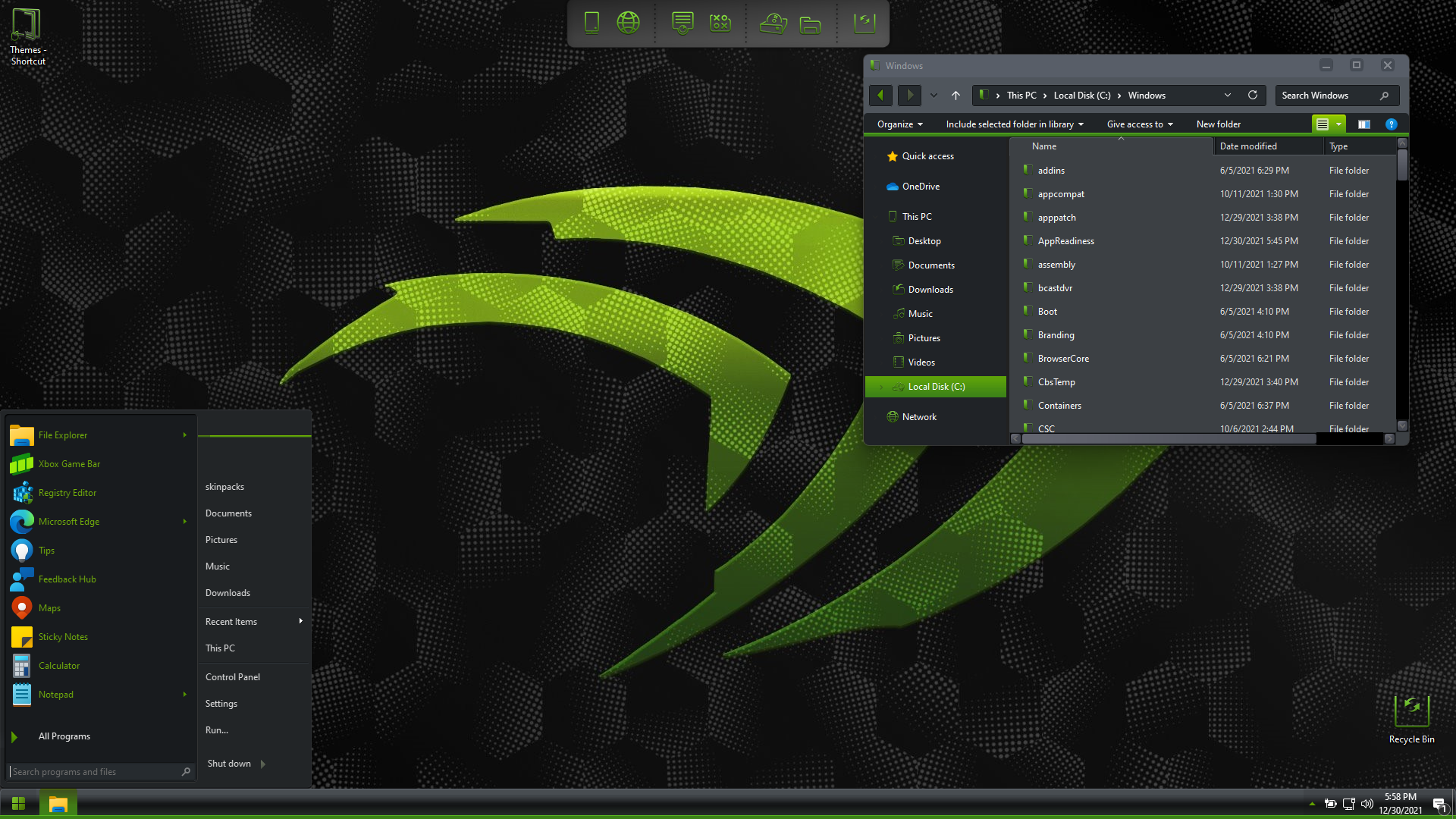
Task: Select Registry Editor in Start menu
Action: (67, 493)
